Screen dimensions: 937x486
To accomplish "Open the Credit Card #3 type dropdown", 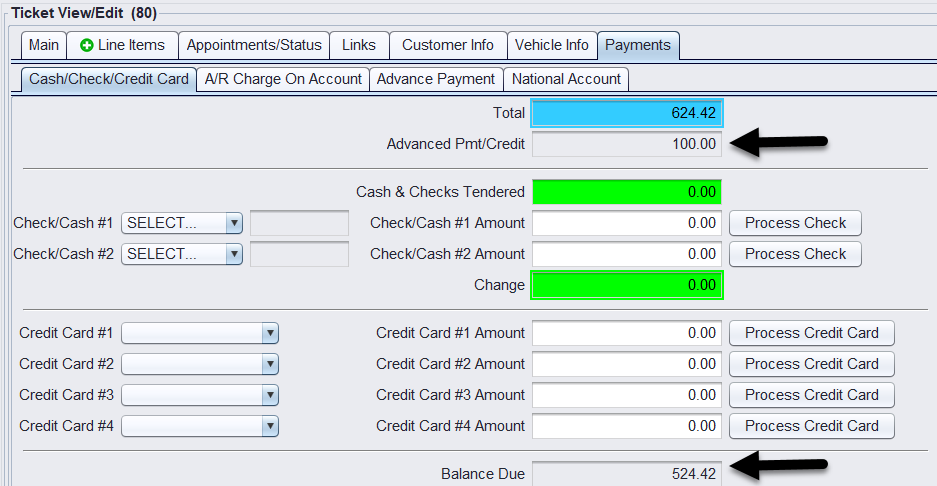I will click(x=269, y=395).
